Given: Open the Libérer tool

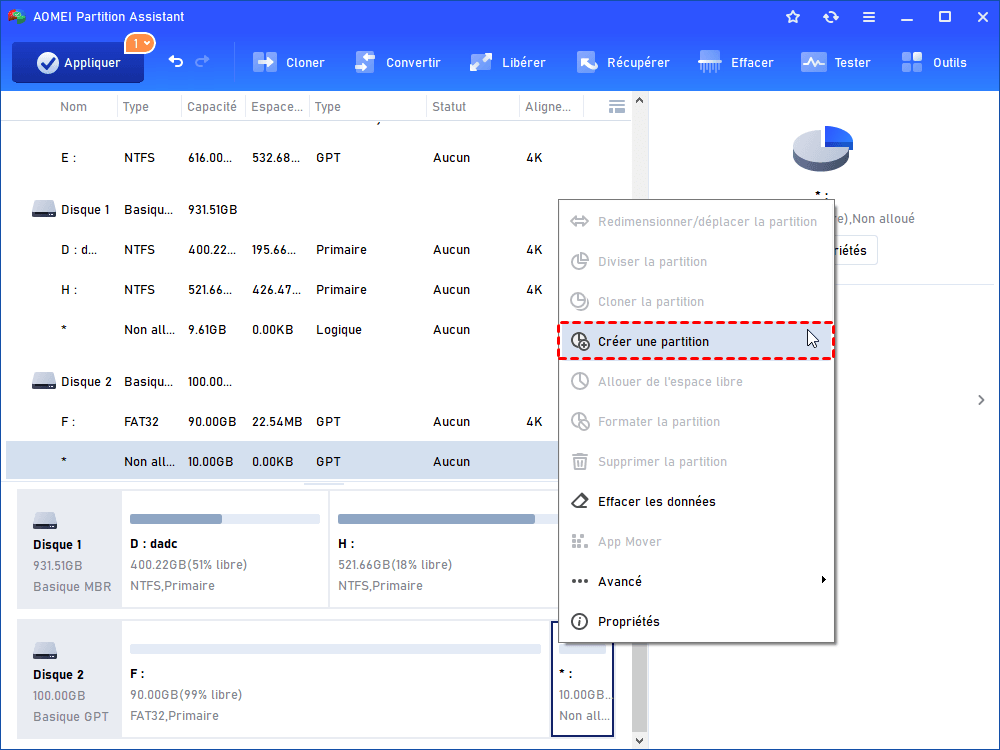Looking at the screenshot, I should point(507,62).
